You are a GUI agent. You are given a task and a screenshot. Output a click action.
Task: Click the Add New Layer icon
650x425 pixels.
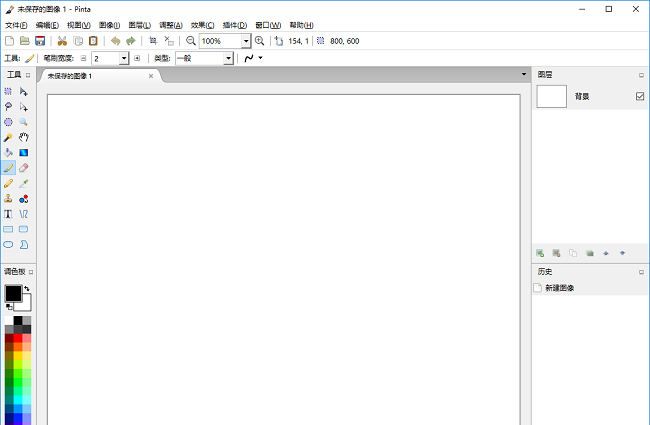540,253
